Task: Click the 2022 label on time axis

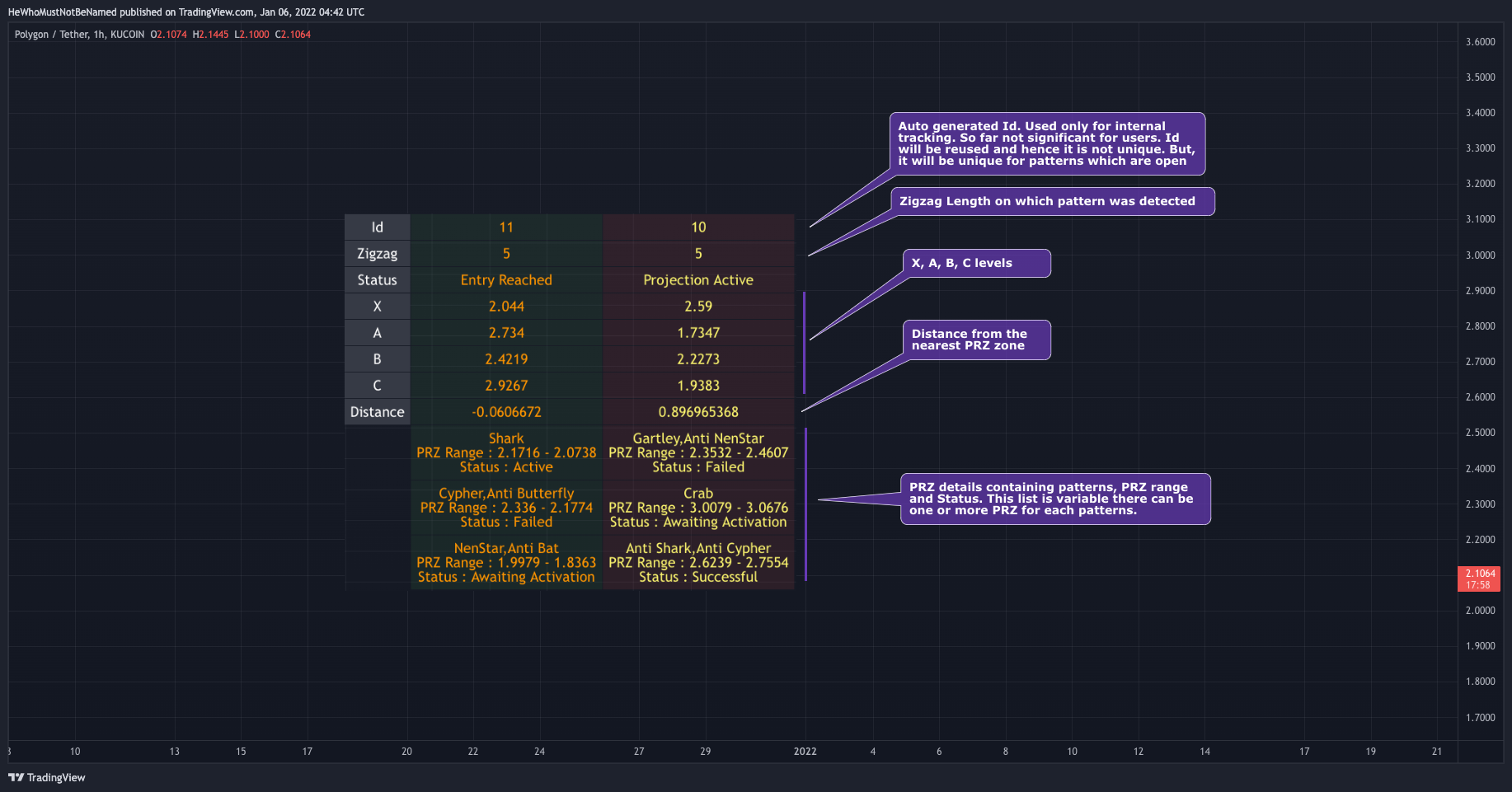Action: [x=805, y=752]
